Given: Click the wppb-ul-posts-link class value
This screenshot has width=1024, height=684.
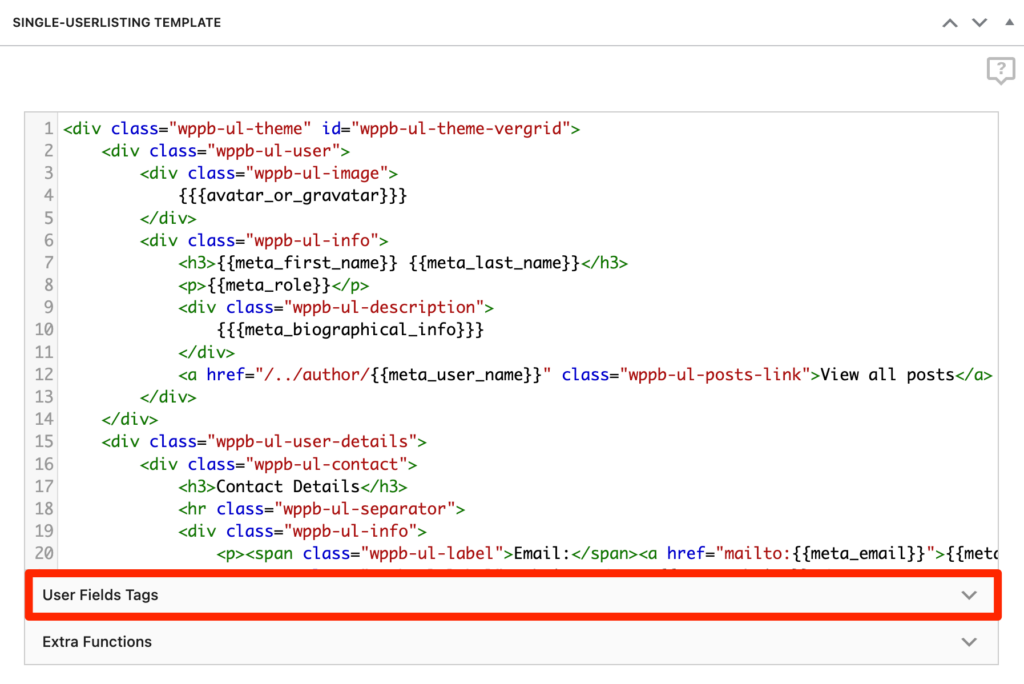Looking at the screenshot, I should point(715,374).
